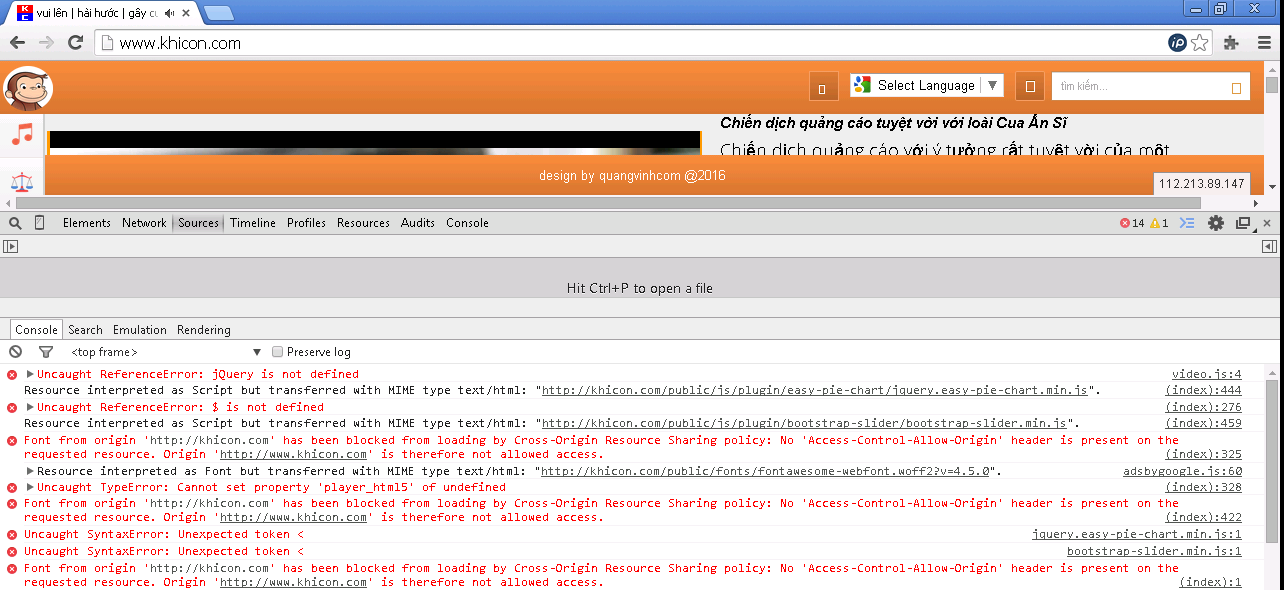Switch to the Audits panel

418,223
